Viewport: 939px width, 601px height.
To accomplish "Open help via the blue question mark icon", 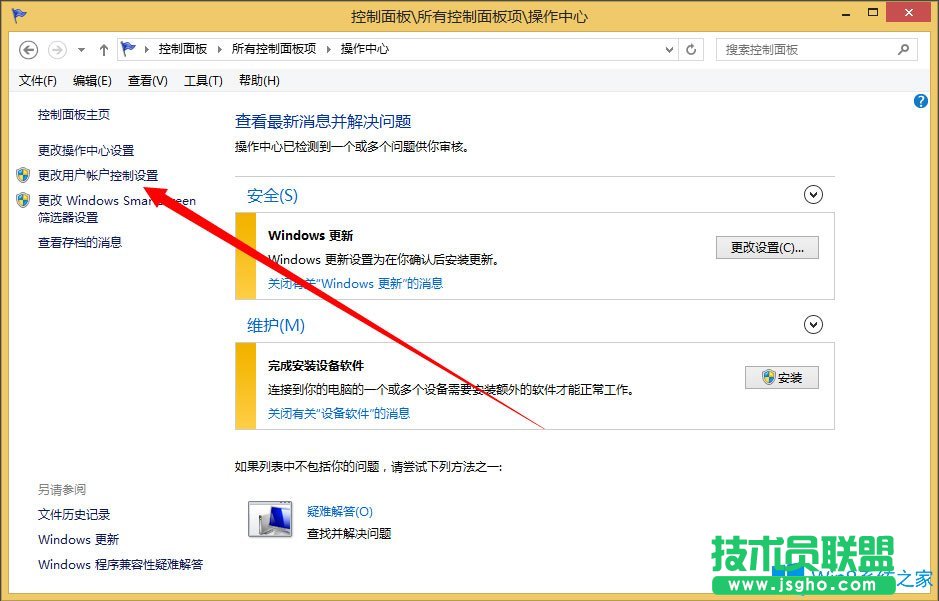I will coord(921,101).
